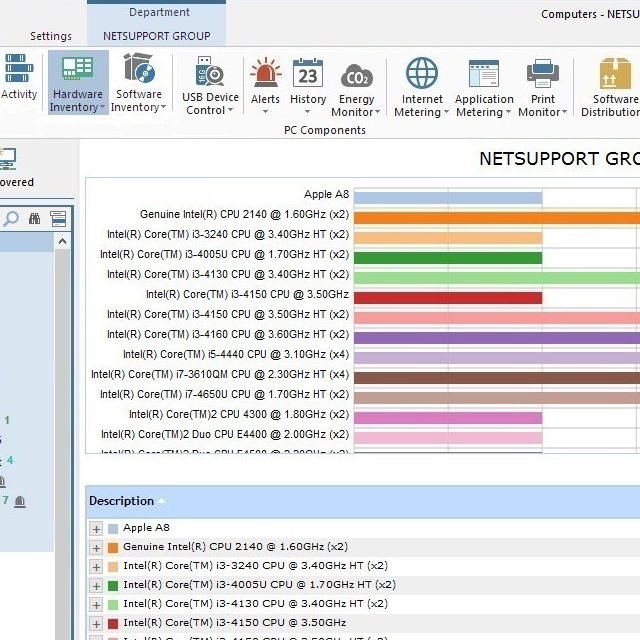Switch to the NETSUPPORT GROUP tab
Image resolution: width=640 pixels, height=640 pixels.
click(157, 36)
